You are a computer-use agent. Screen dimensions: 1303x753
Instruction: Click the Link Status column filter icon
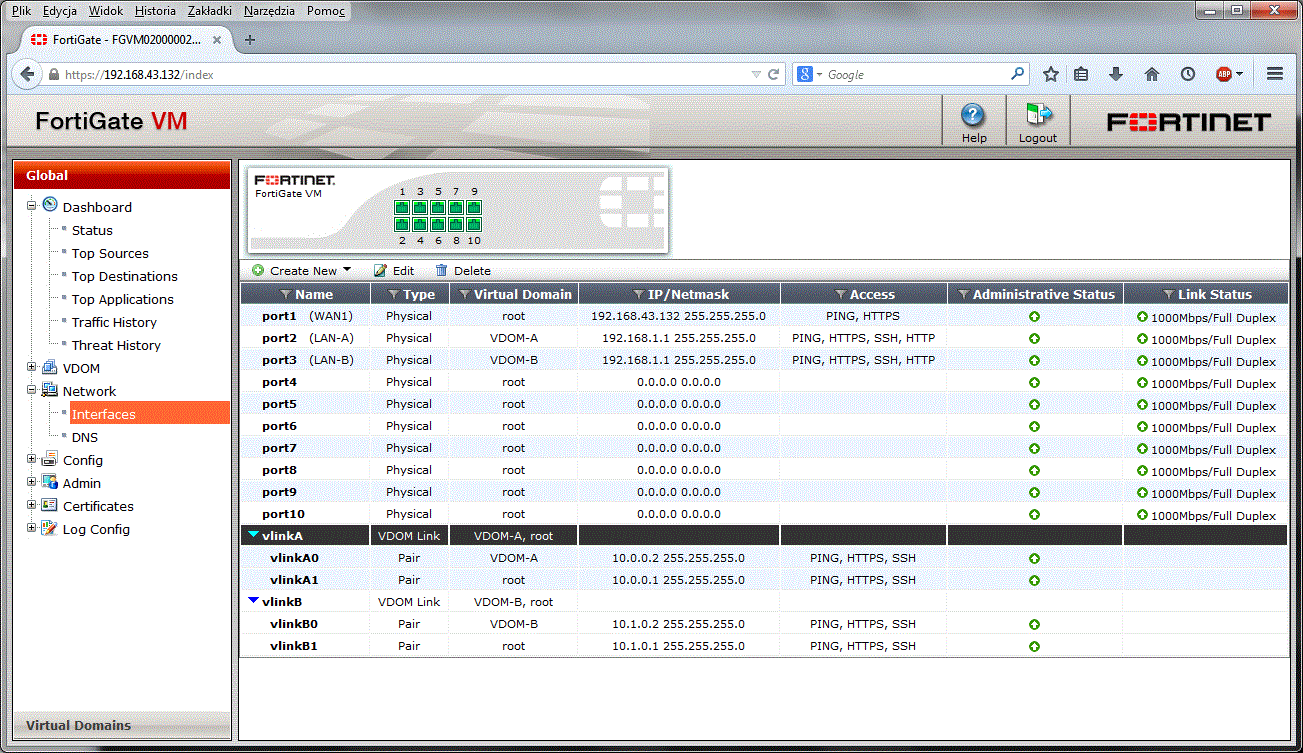tap(1169, 295)
